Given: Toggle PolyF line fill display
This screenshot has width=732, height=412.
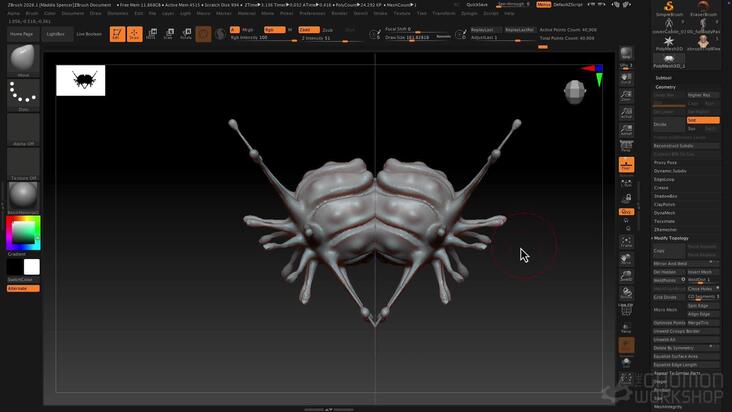Looking at the screenshot, I should pos(626,310).
